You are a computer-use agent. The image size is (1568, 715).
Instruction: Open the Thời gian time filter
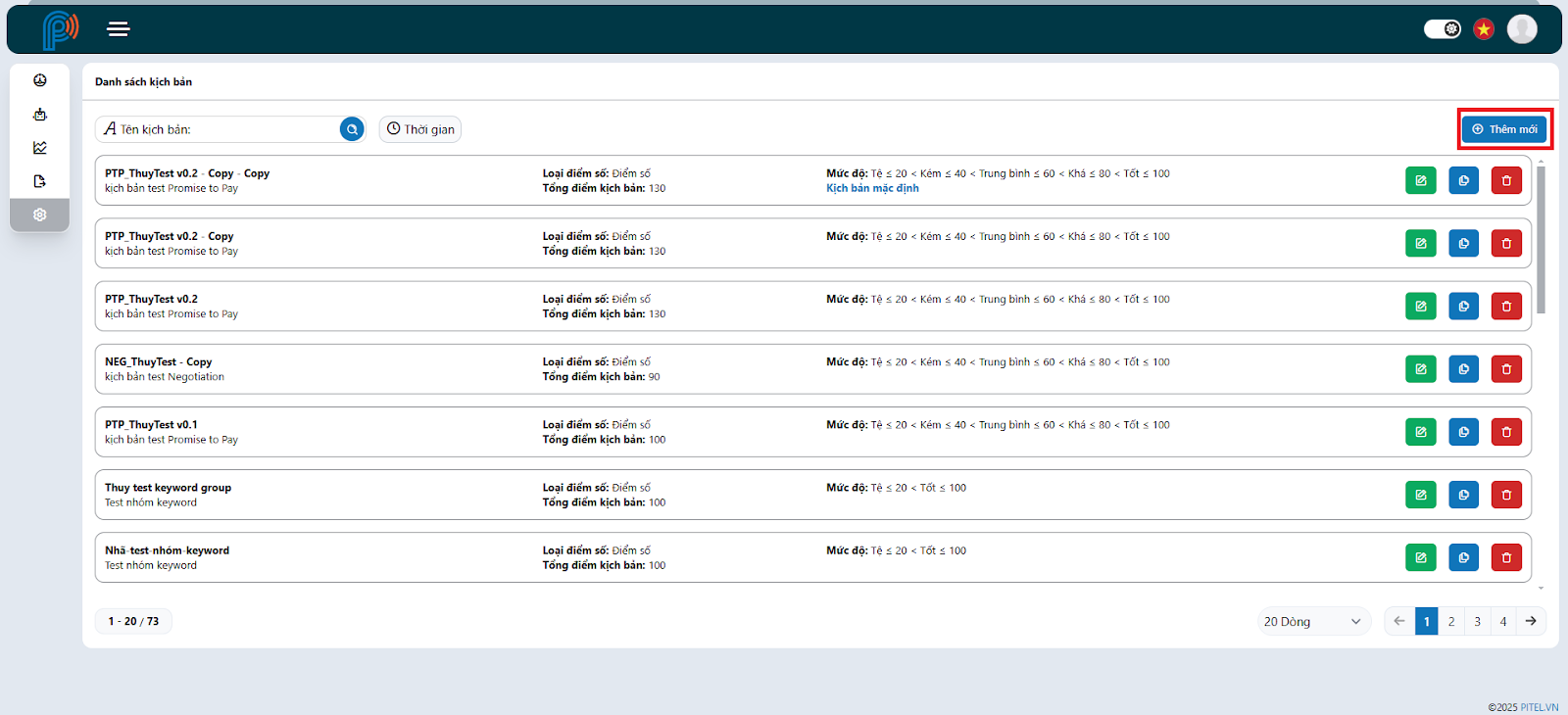[420, 129]
